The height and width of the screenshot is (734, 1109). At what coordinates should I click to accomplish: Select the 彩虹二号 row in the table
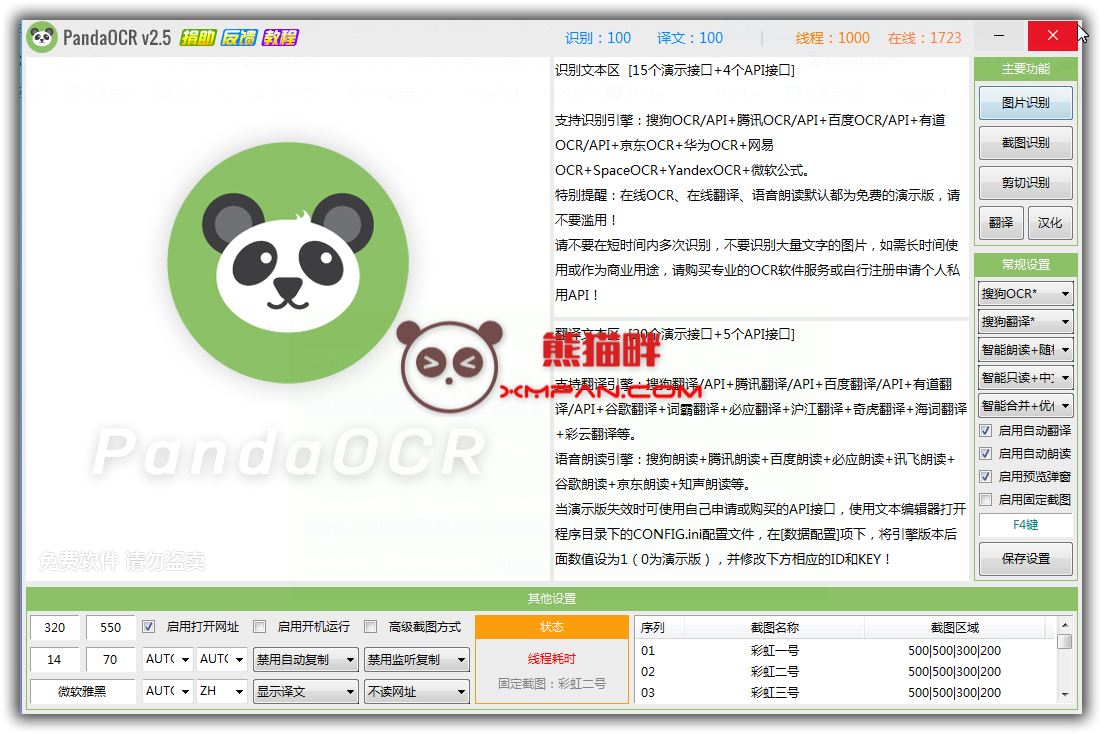point(845,672)
